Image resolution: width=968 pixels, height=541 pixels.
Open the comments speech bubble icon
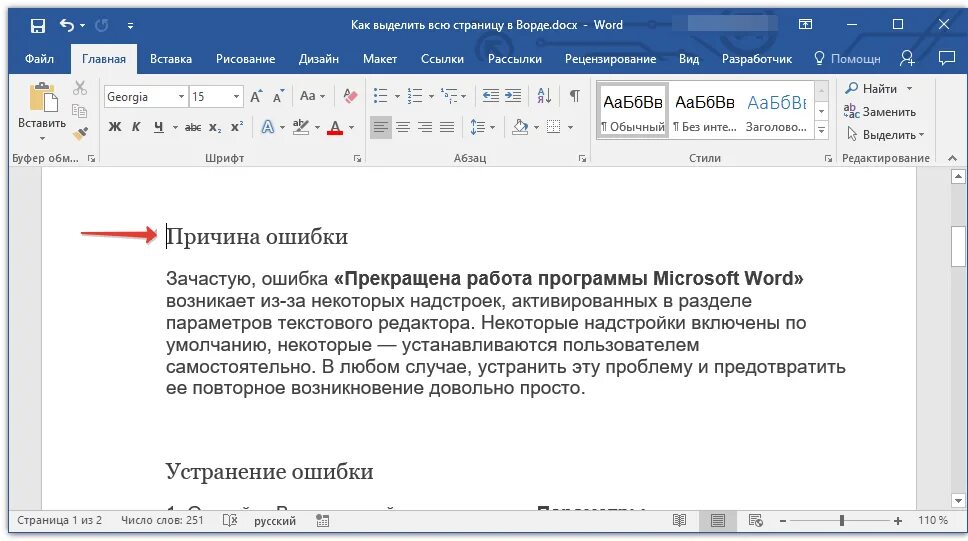(946, 58)
